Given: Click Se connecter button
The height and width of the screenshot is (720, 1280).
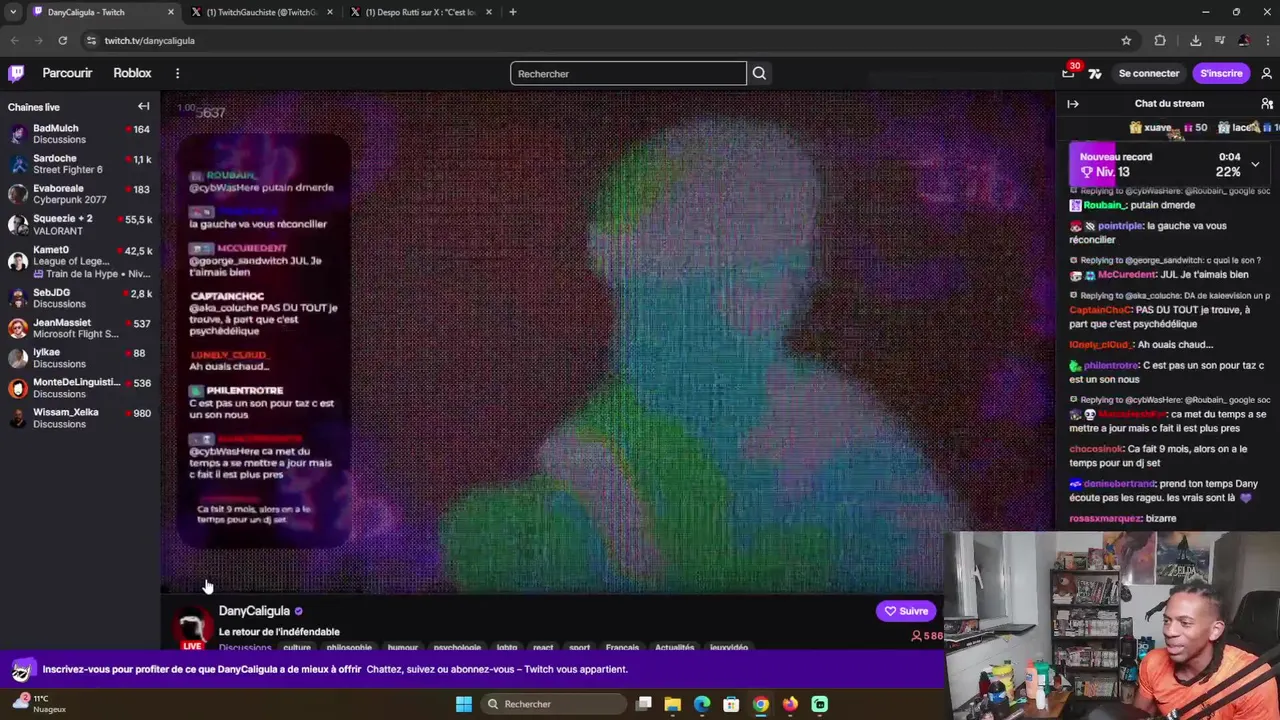Looking at the screenshot, I should (x=1149, y=73).
